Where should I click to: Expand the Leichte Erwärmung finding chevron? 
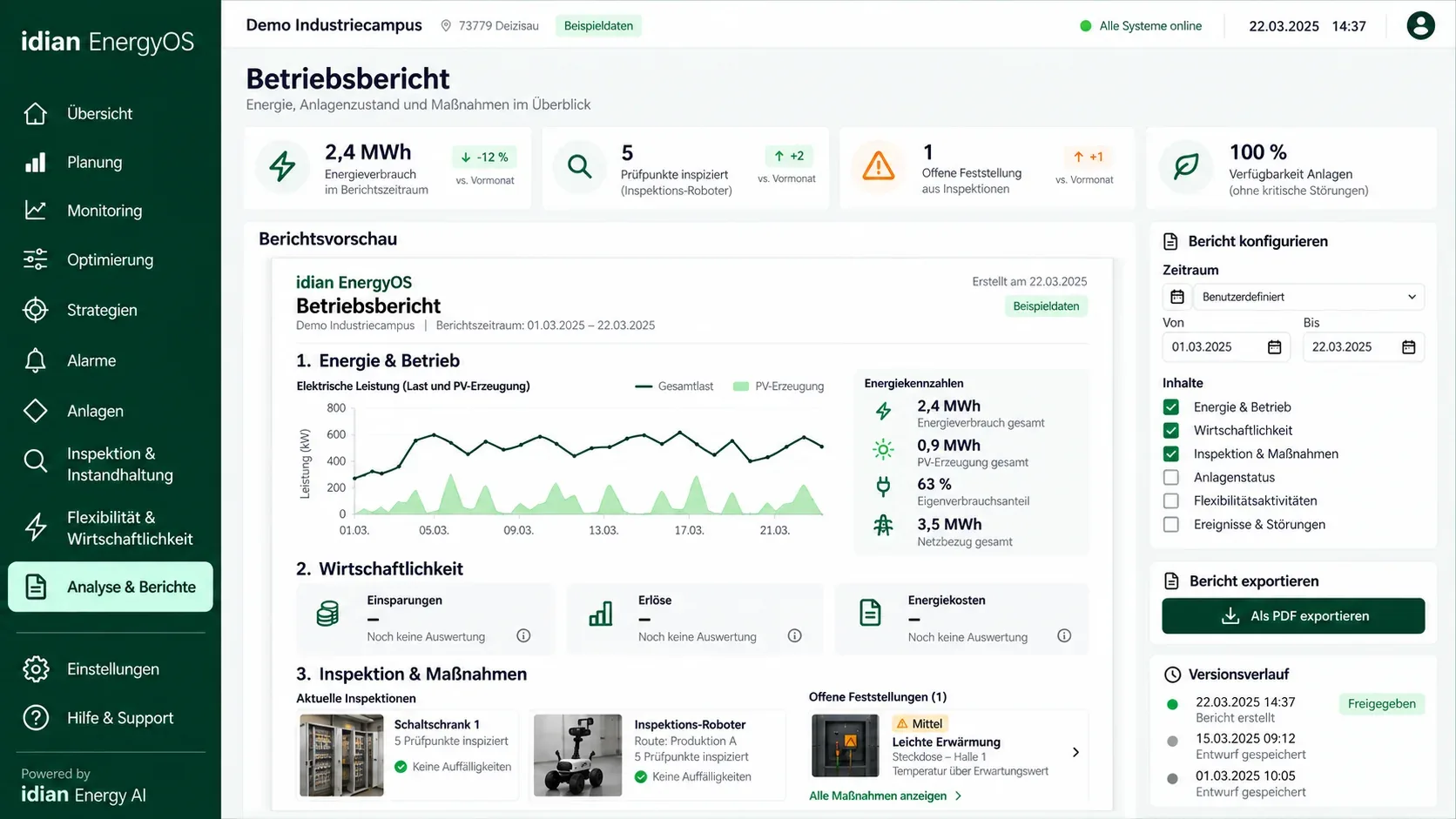click(1075, 752)
